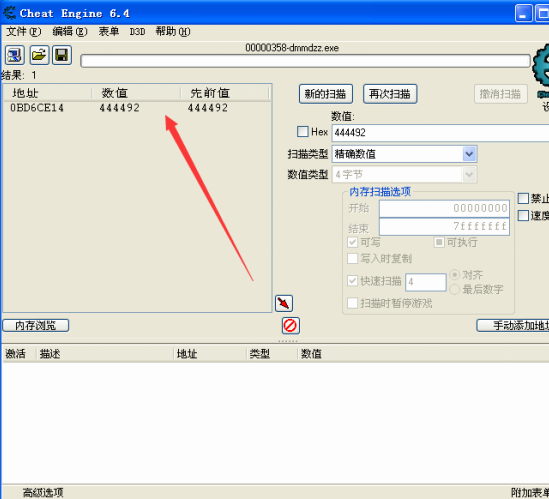Image resolution: width=549 pixels, height=499 pixels.
Task: Open the 编辑 menu
Action: click(70, 32)
